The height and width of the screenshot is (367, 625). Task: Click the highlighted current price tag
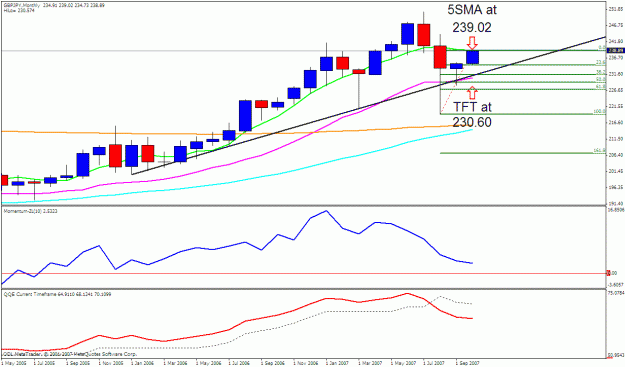[615, 51]
